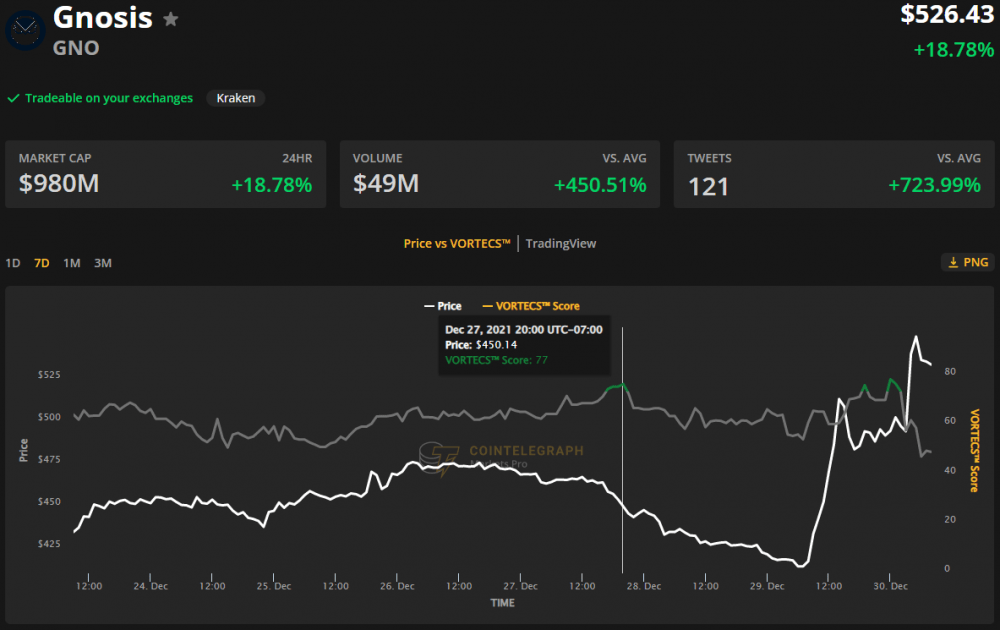
Task: Click the vertical Price axis title
Action: point(24,450)
